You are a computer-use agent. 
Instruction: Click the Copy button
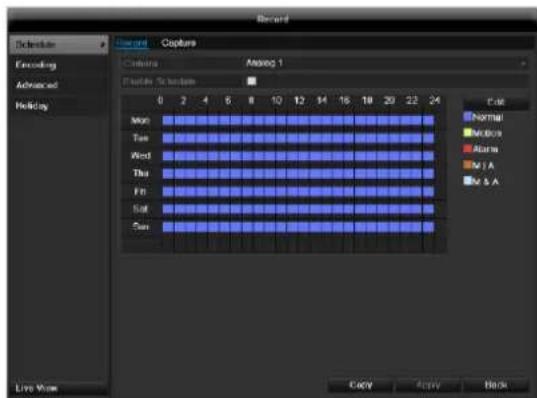click(360, 385)
